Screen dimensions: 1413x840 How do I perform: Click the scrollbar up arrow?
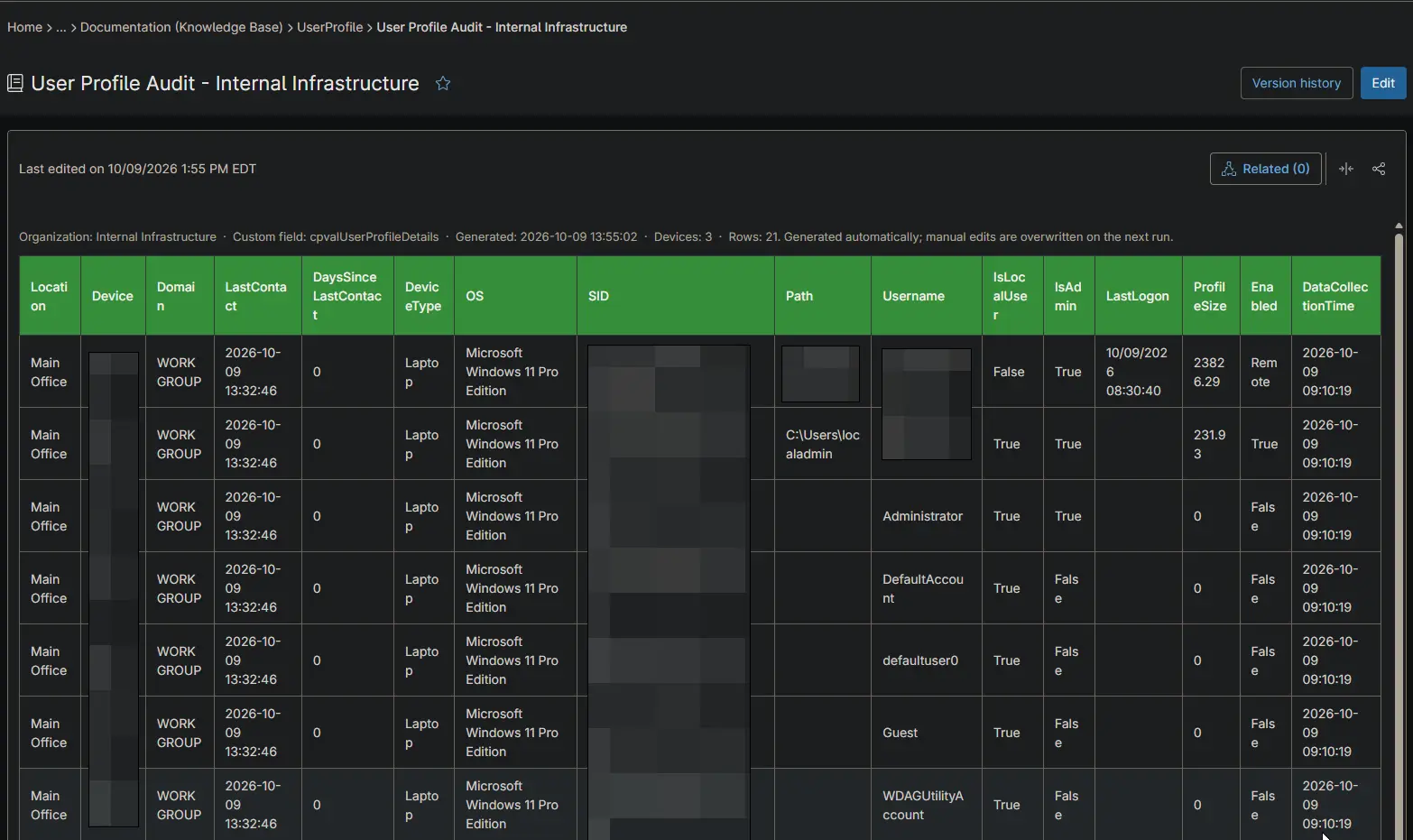pyautogui.click(x=1399, y=226)
